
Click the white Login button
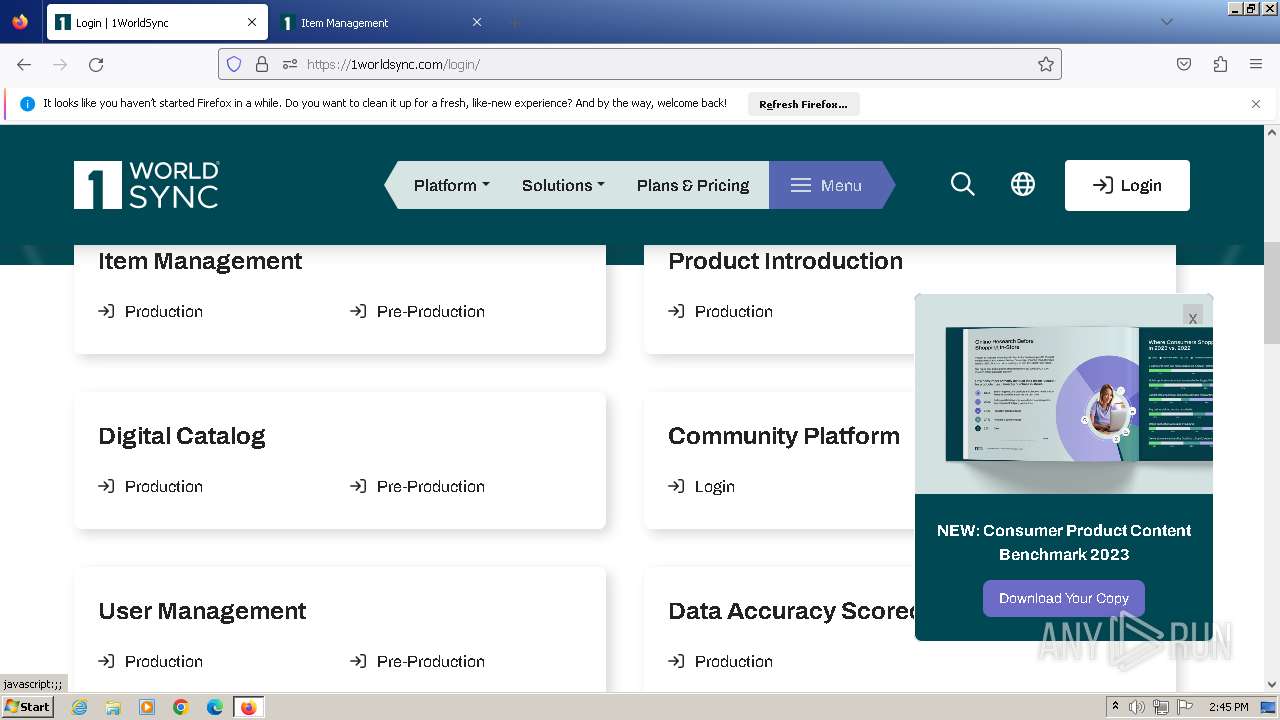click(x=1127, y=185)
